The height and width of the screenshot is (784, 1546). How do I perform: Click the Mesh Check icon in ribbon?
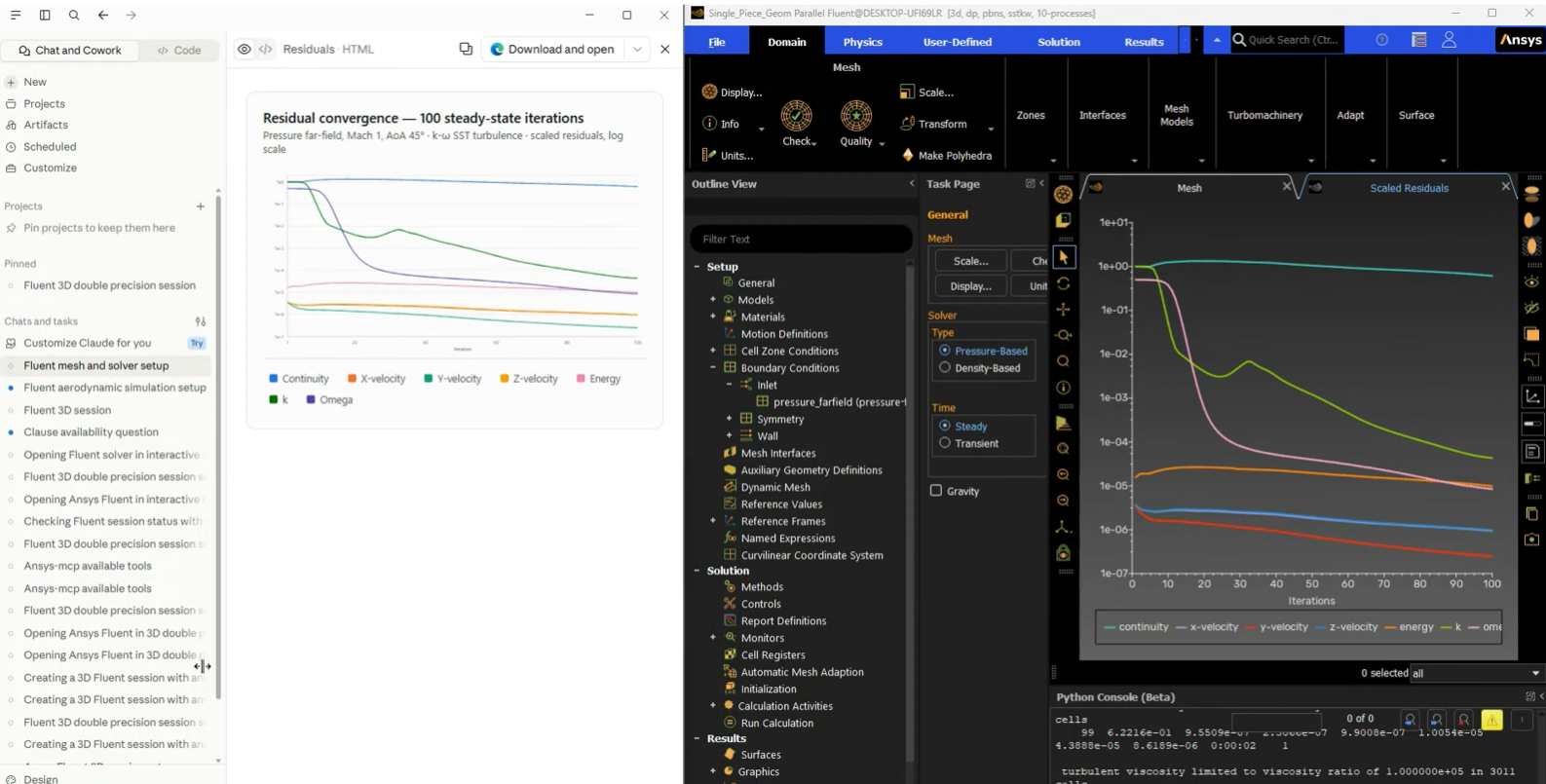[796, 116]
